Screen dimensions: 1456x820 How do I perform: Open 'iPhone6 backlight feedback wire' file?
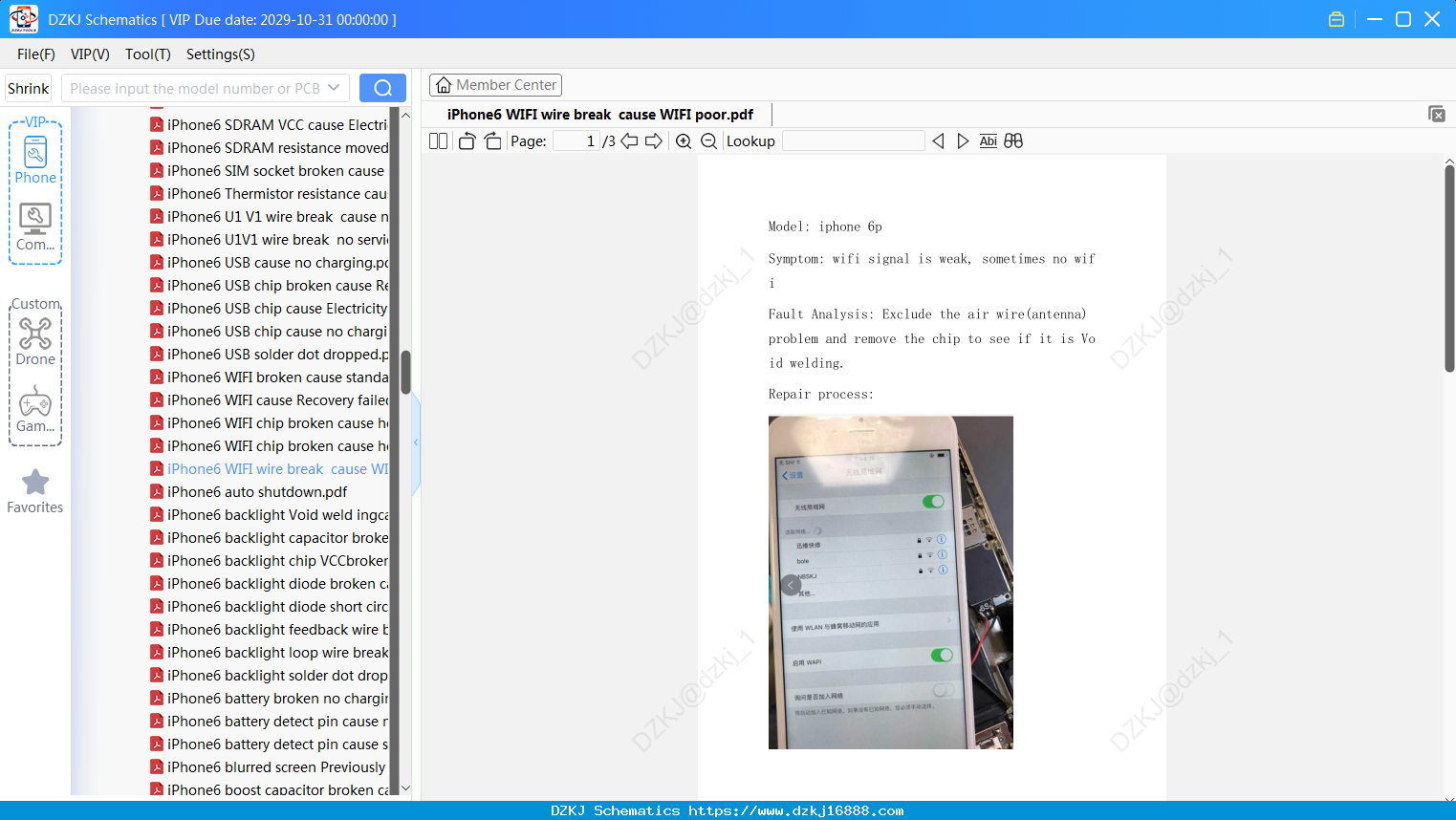[x=278, y=630]
